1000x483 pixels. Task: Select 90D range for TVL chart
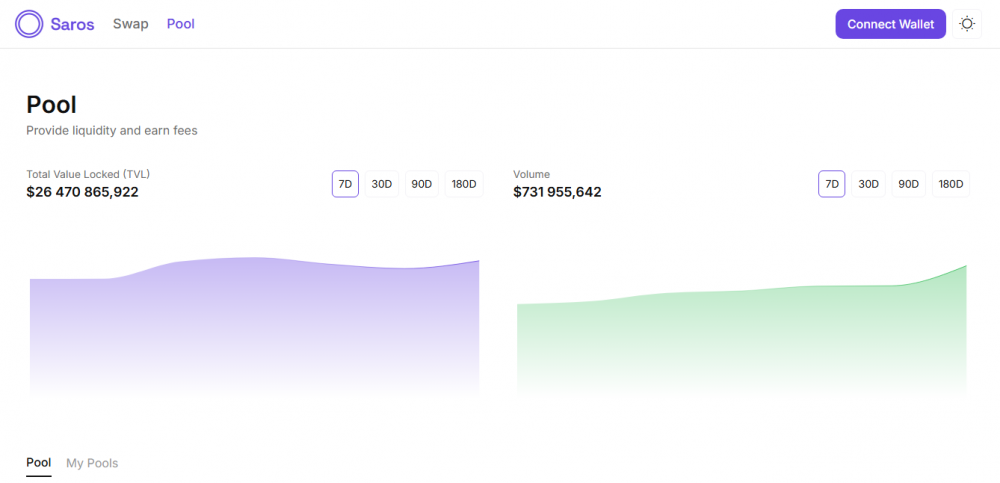click(422, 184)
